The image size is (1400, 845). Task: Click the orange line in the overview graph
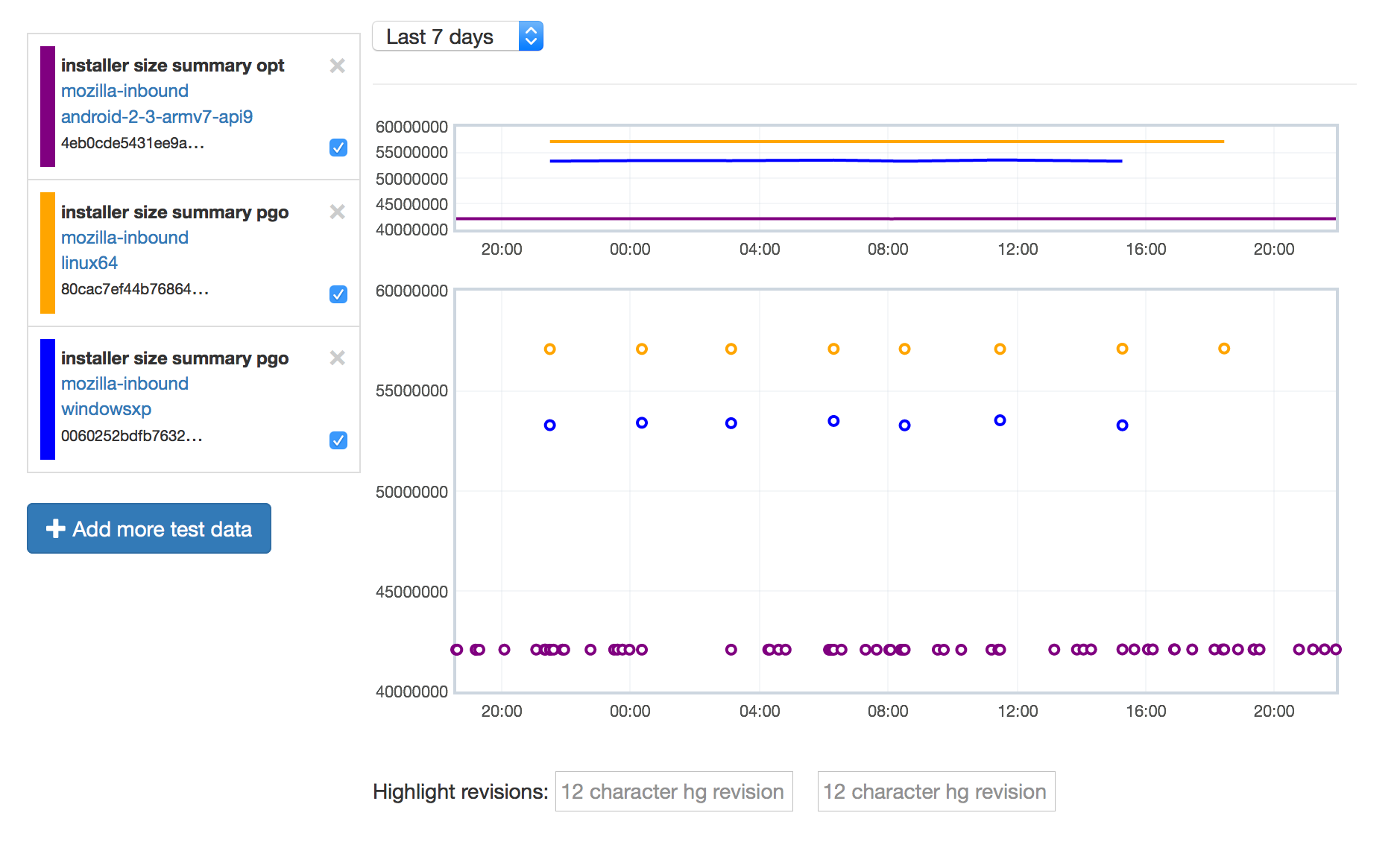(887, 141)
